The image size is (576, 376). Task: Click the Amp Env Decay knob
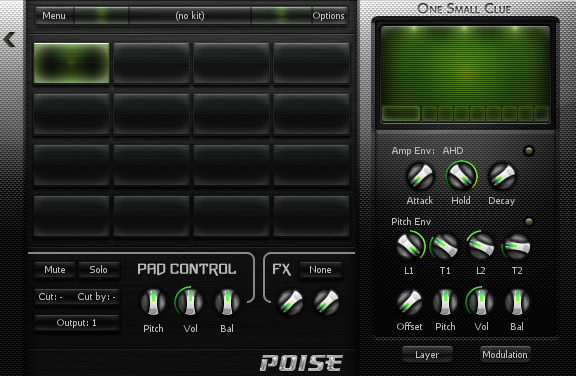[x=502, y=177]
